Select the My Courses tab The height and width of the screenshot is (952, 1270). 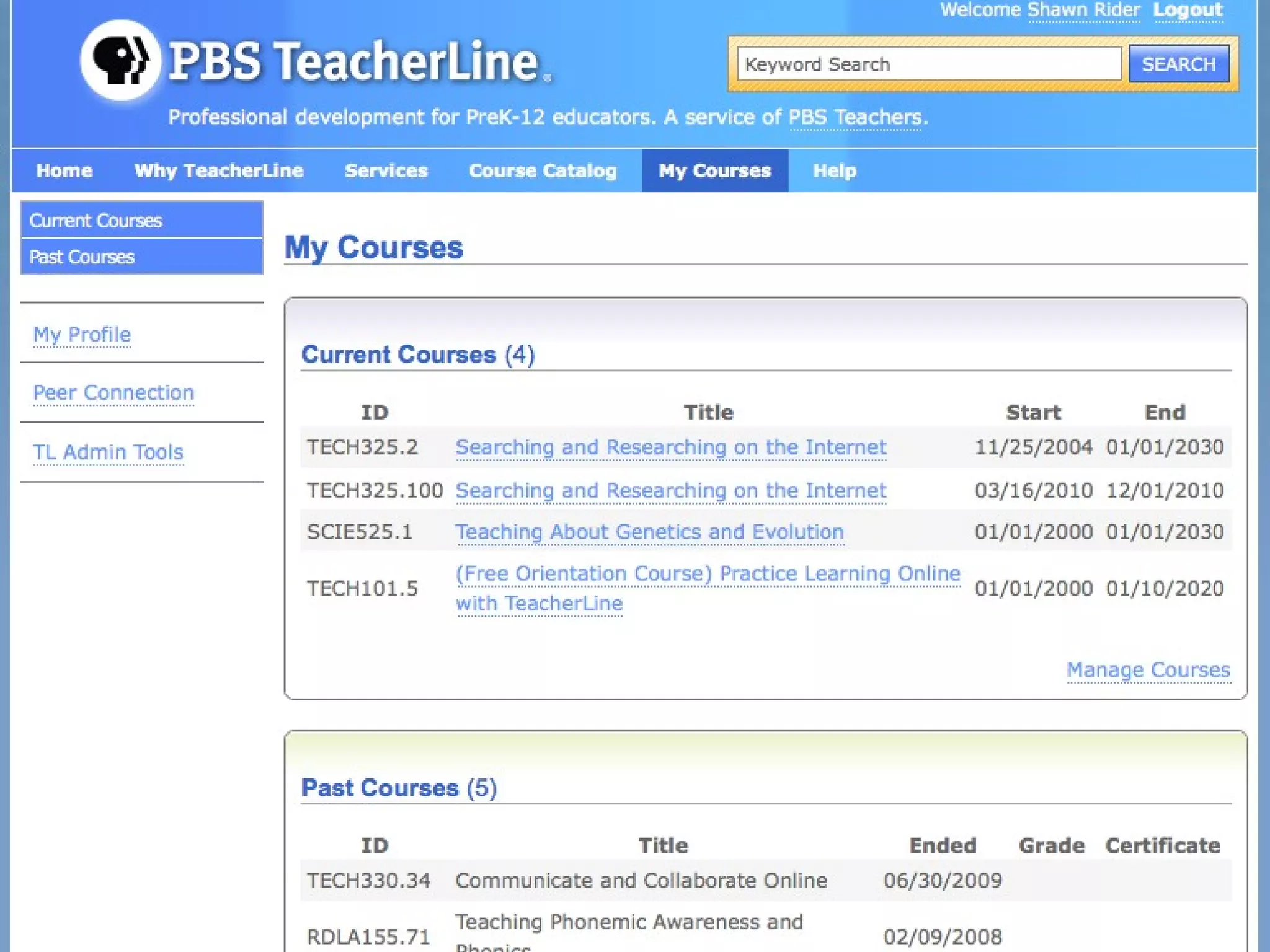(x=714, y=171)
